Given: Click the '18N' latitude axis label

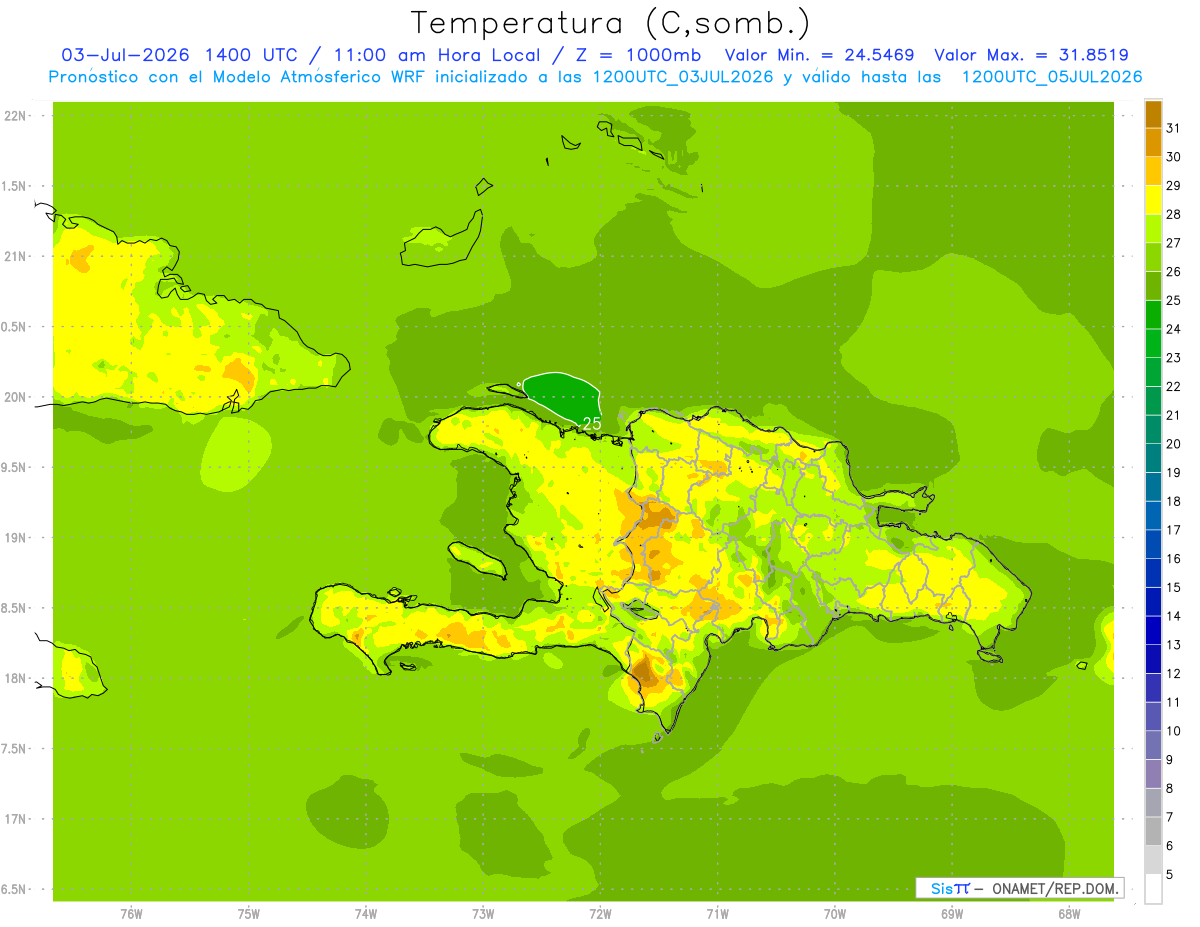Looking at the screenshot, I should (x=16, y=678).
